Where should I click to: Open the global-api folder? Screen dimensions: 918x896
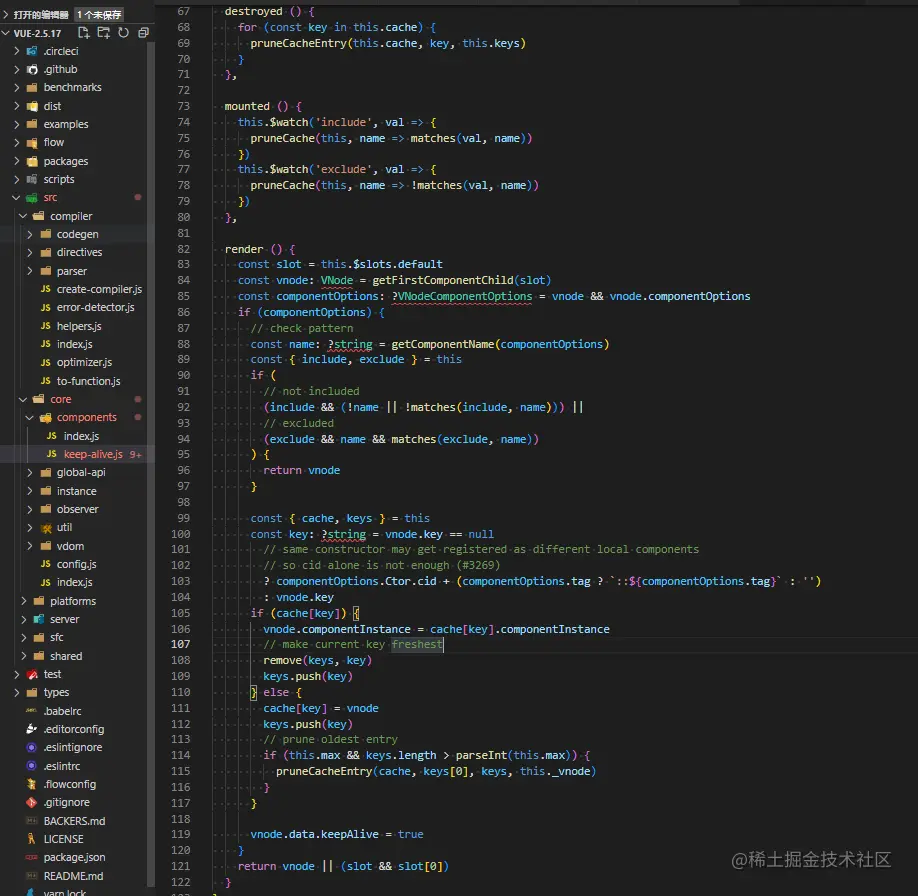[x=81, y=473]
